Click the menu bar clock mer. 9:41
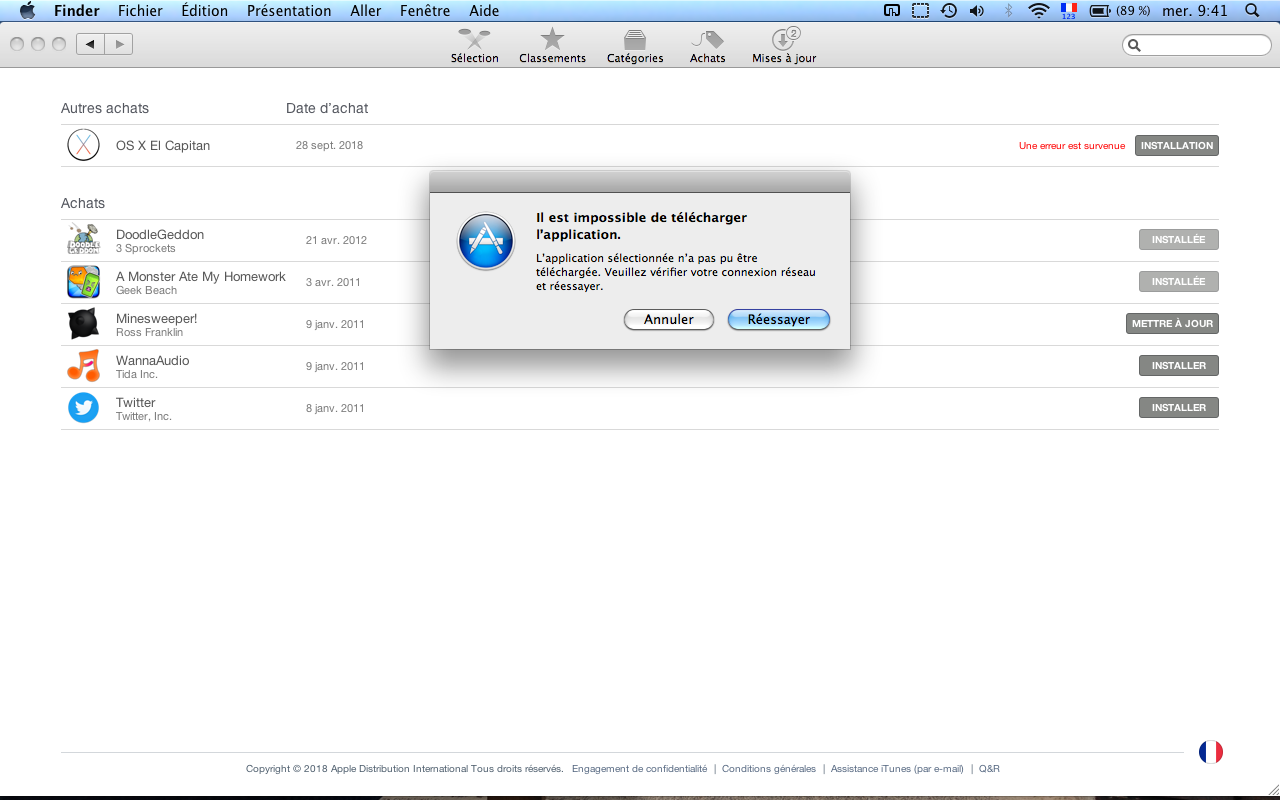 pyautogui.click(x=1195, y=11)
